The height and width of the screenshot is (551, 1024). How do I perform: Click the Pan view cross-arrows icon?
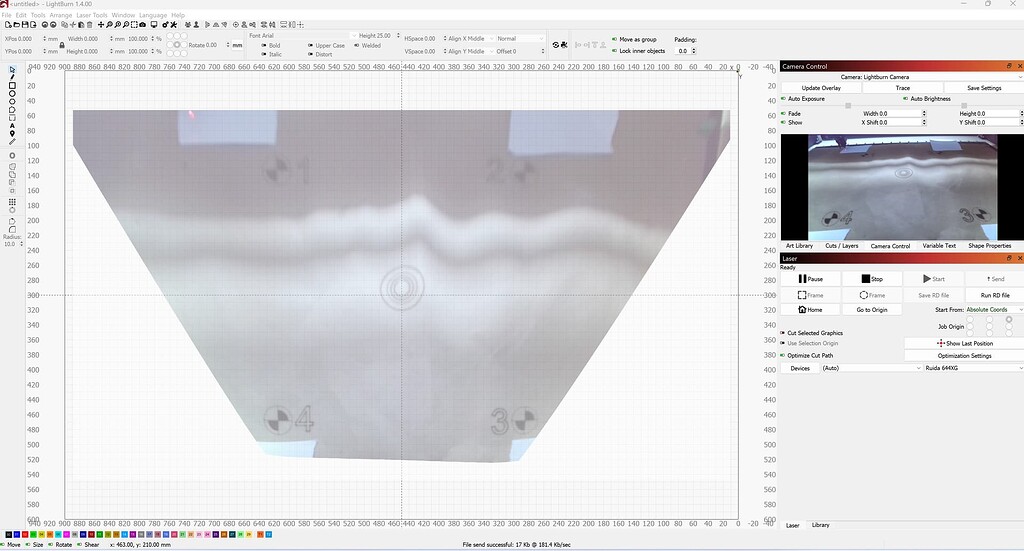(101, 25)
